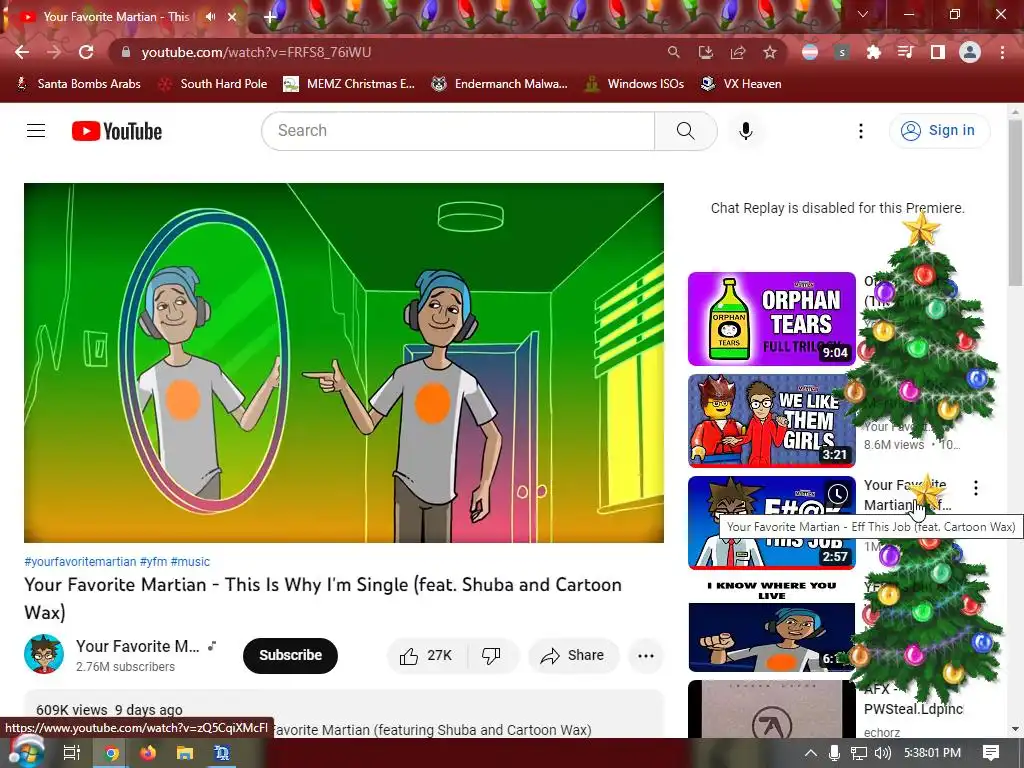This screenshot has width=1024, height=768.
Task: Mute the tab via the speaker icon
Action: coord(210,17)
